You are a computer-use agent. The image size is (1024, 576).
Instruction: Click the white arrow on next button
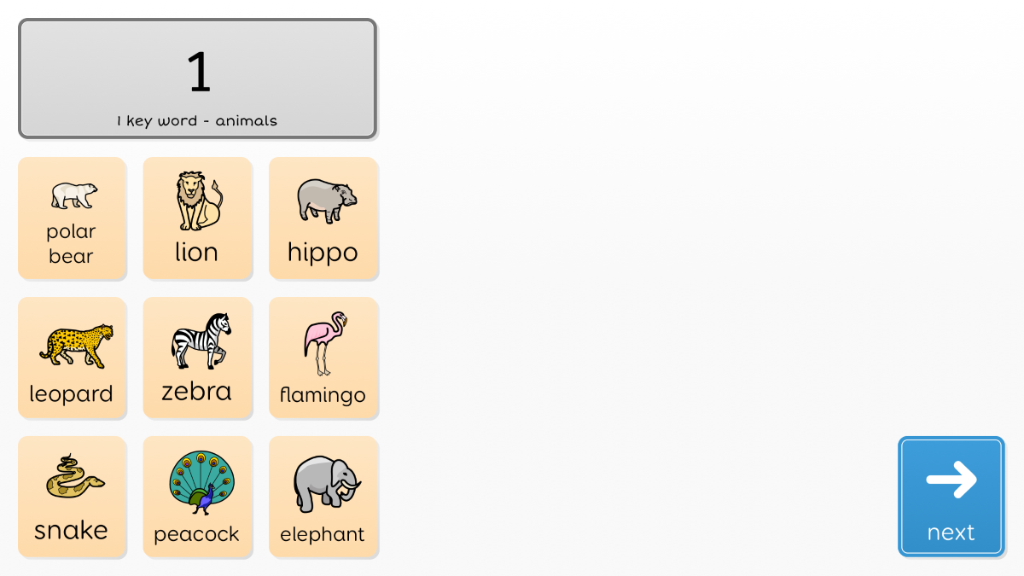coord(952,479)
